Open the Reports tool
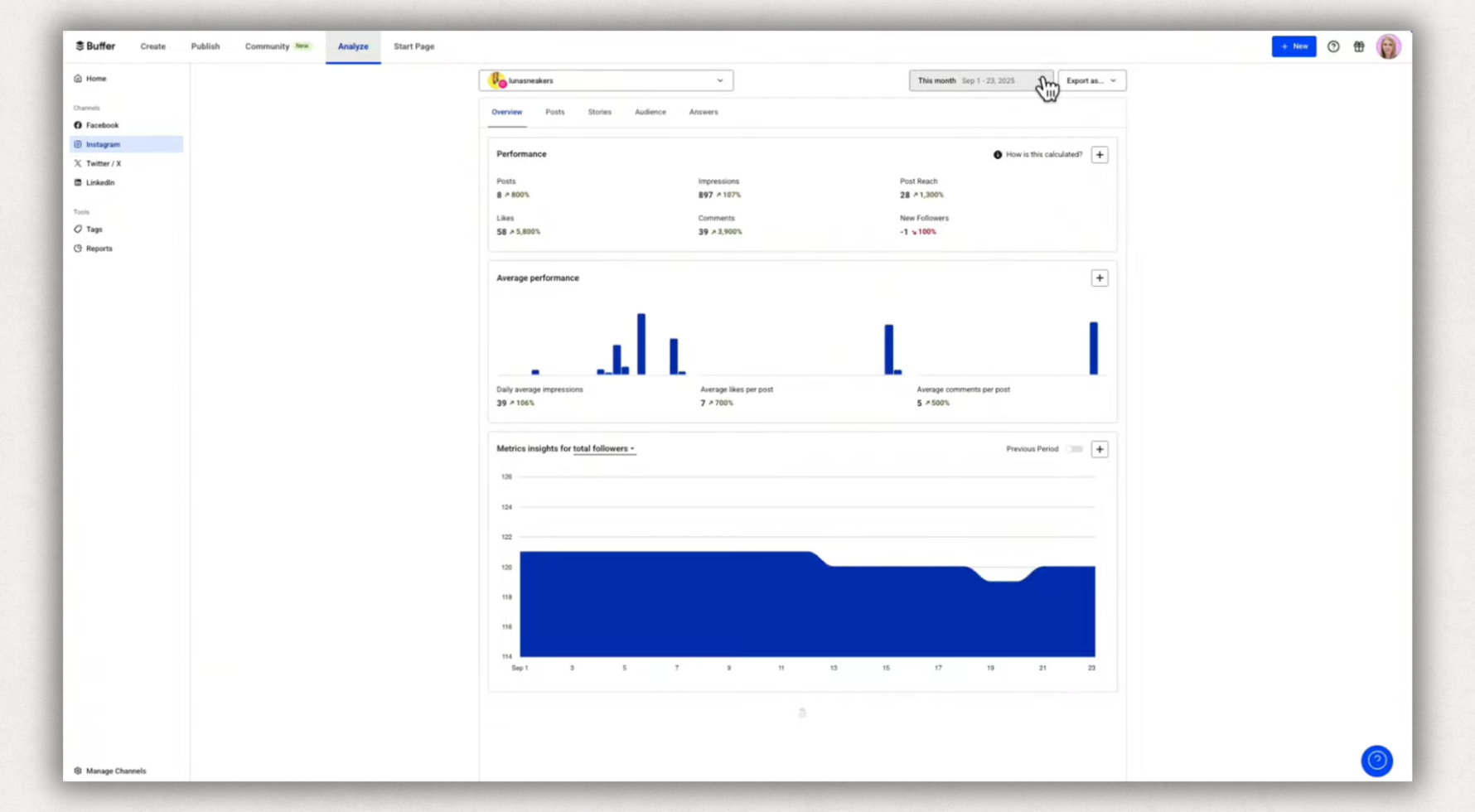 pos(99,248)
